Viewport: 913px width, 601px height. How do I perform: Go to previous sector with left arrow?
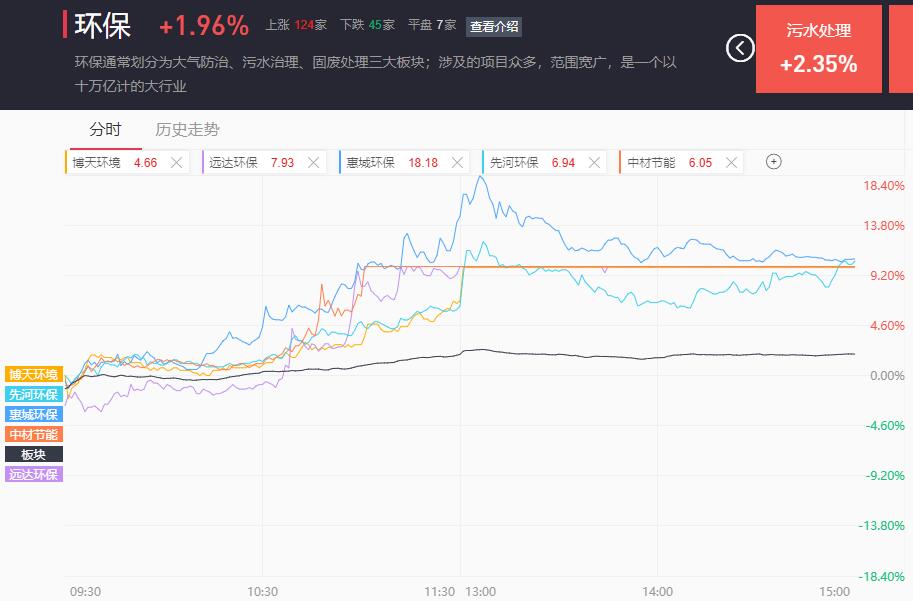click(740, 48)
